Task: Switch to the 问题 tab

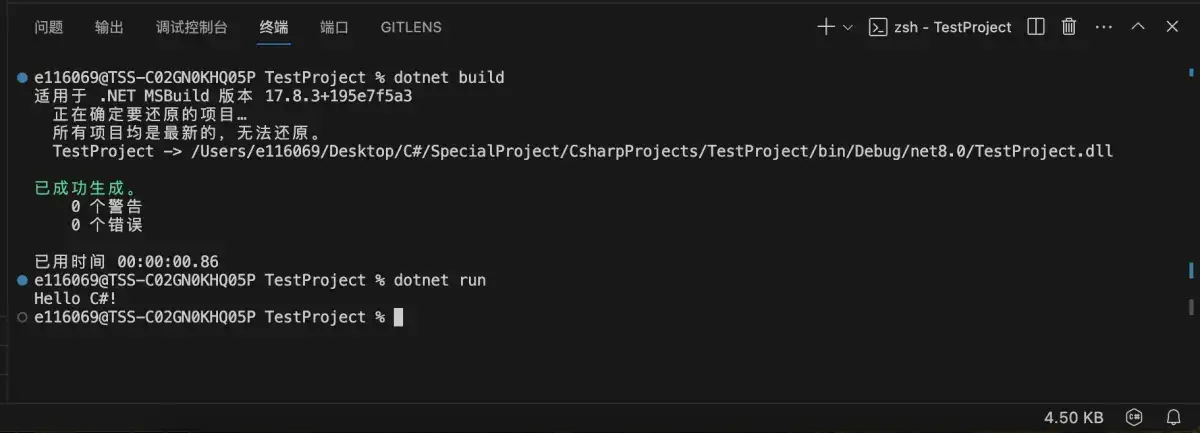Action: tap(49, 27)
